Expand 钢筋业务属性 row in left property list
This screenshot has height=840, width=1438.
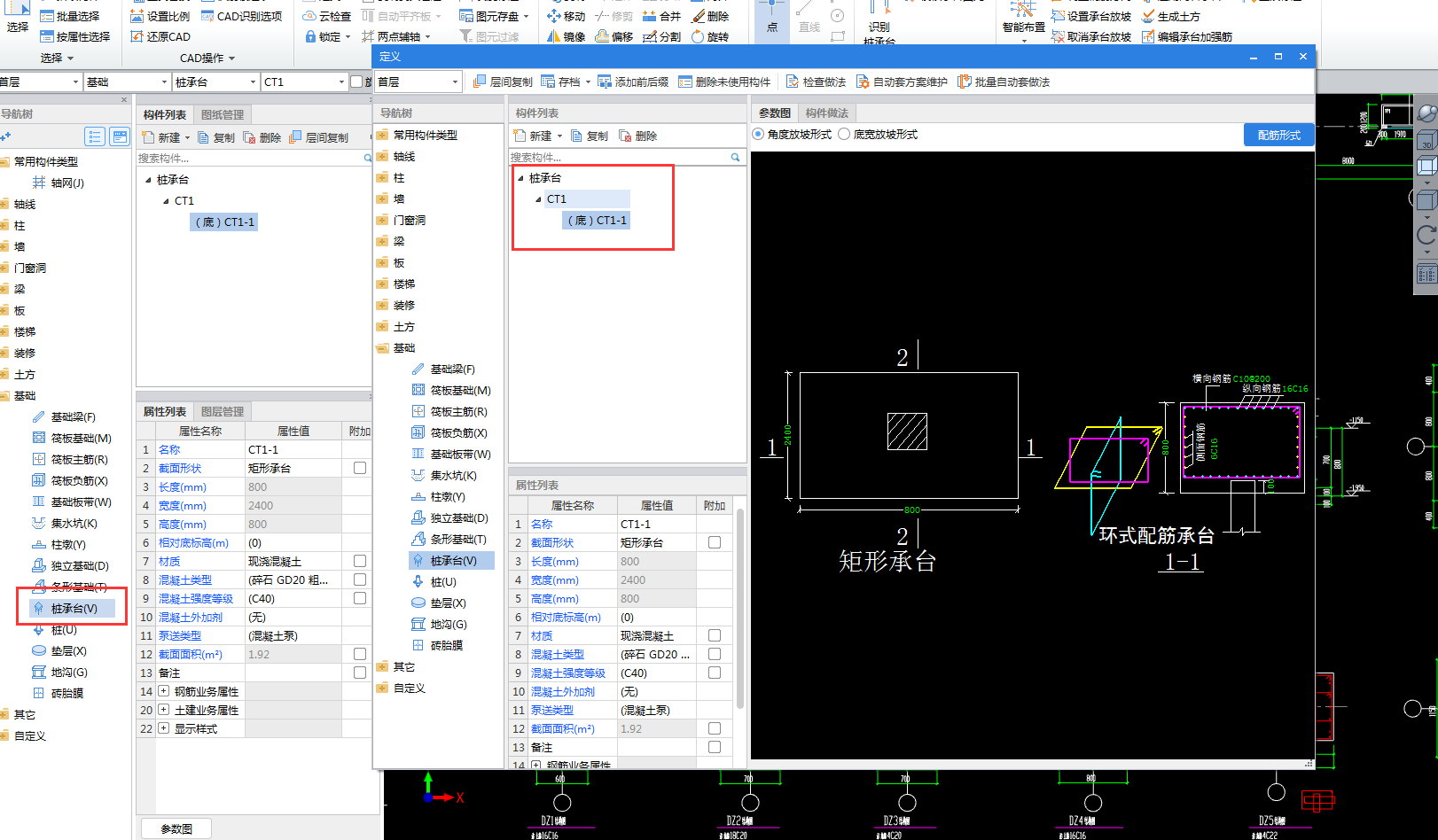click(164, 691)
